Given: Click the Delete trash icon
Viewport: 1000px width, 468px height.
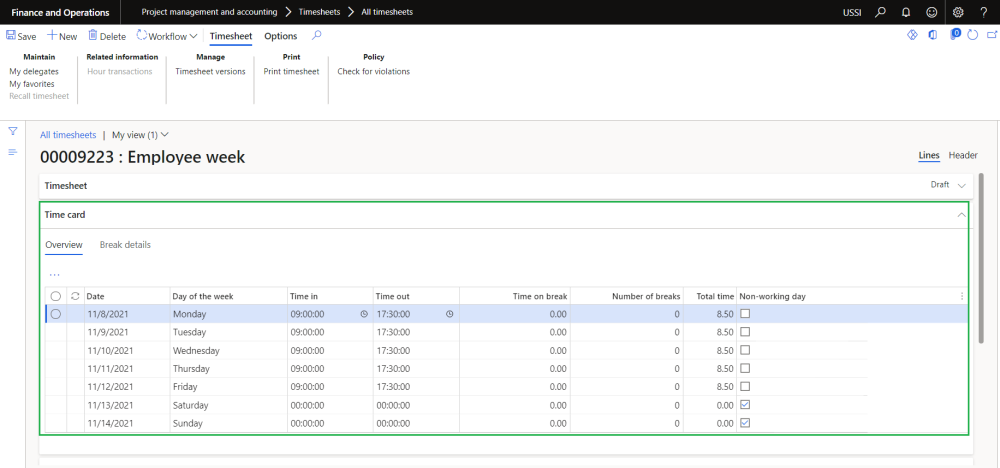Looking at the screenshot, I should point(93,36).
